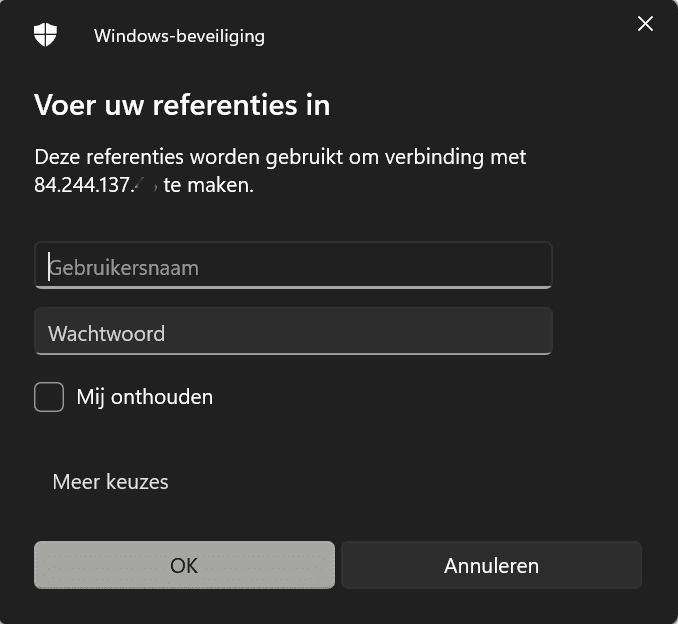
Task: Enable the Mij onthouden checkbox
Action: pyautogui.click(x=49, y=397)
